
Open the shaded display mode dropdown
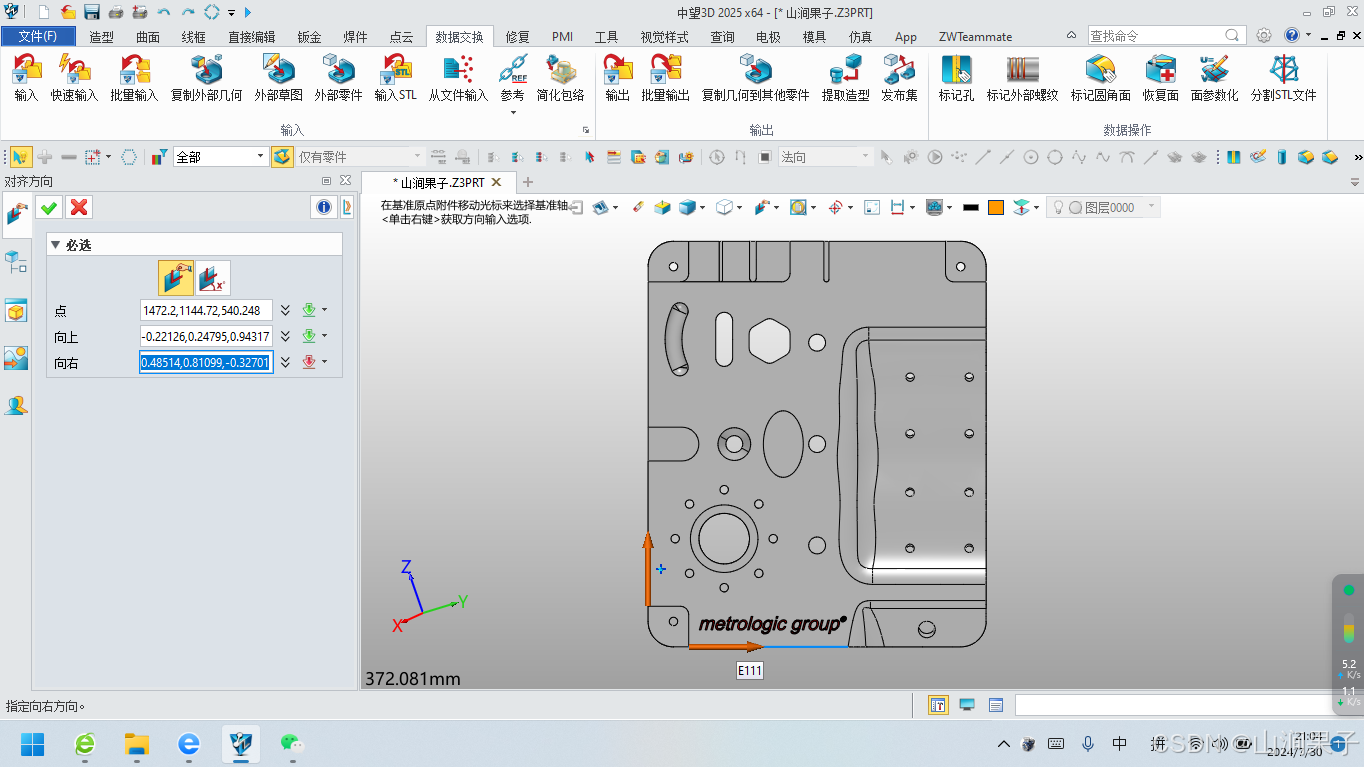(x=701, y=207)
